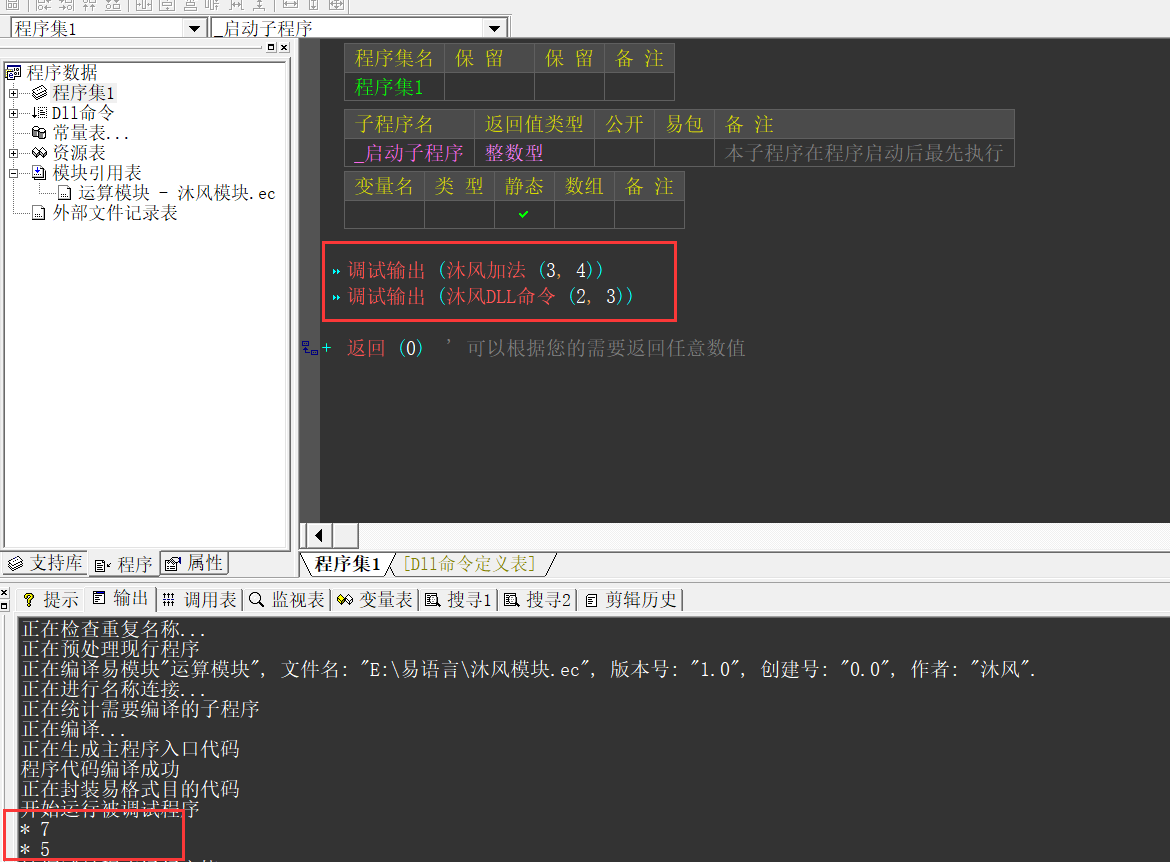Switch to the 属性 panel tab

pos(194,563)
